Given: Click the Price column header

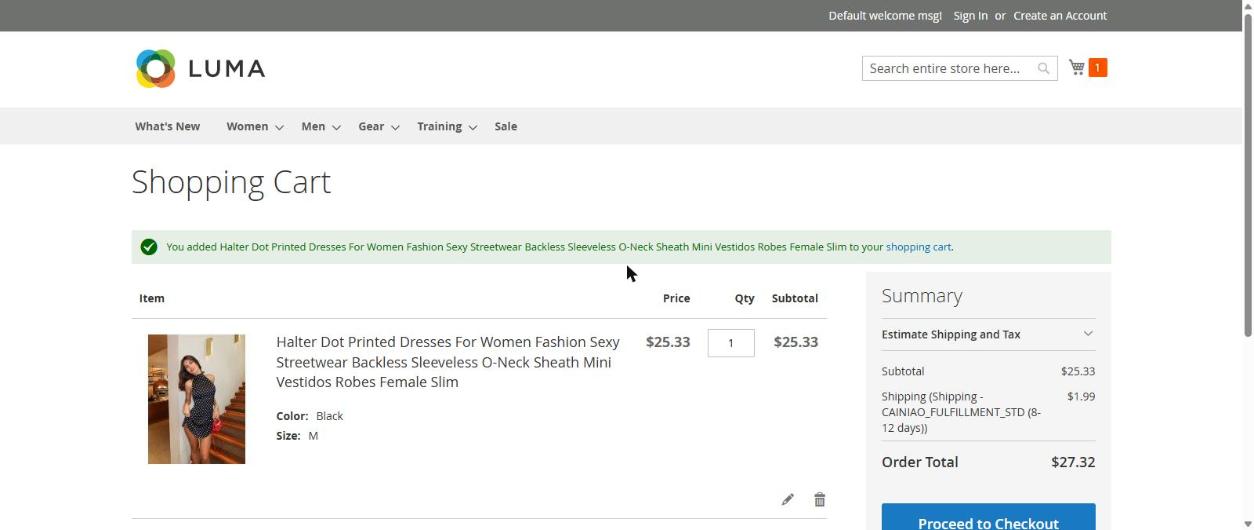Looking at the screenshot, I should tap(676, 298).
